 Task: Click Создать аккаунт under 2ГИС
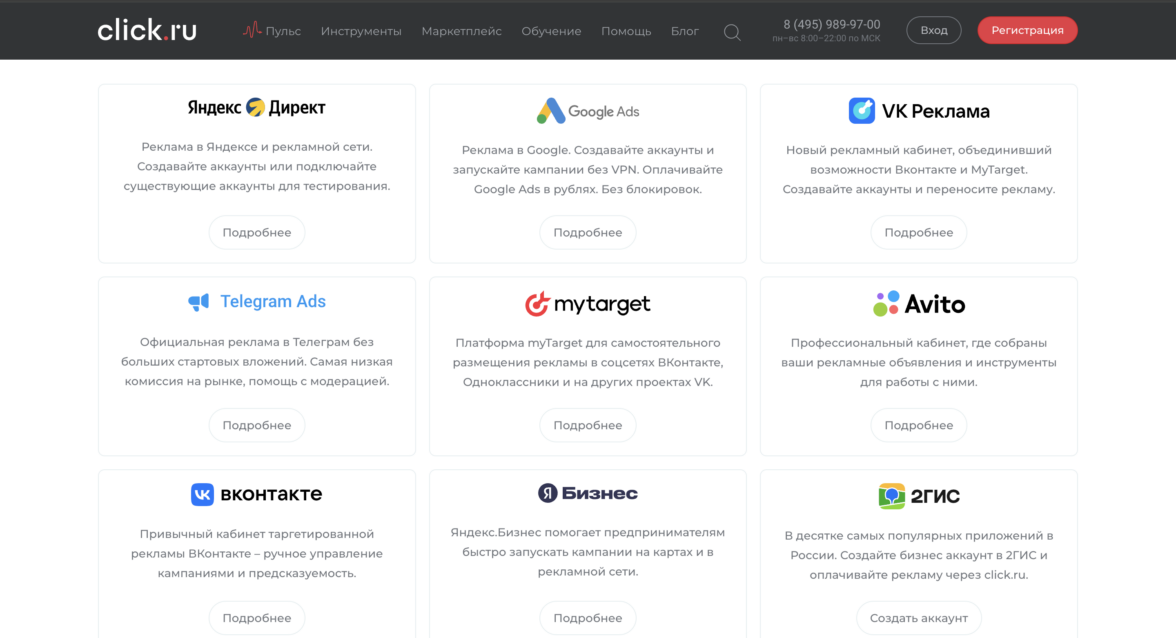[x=919, y=618]
